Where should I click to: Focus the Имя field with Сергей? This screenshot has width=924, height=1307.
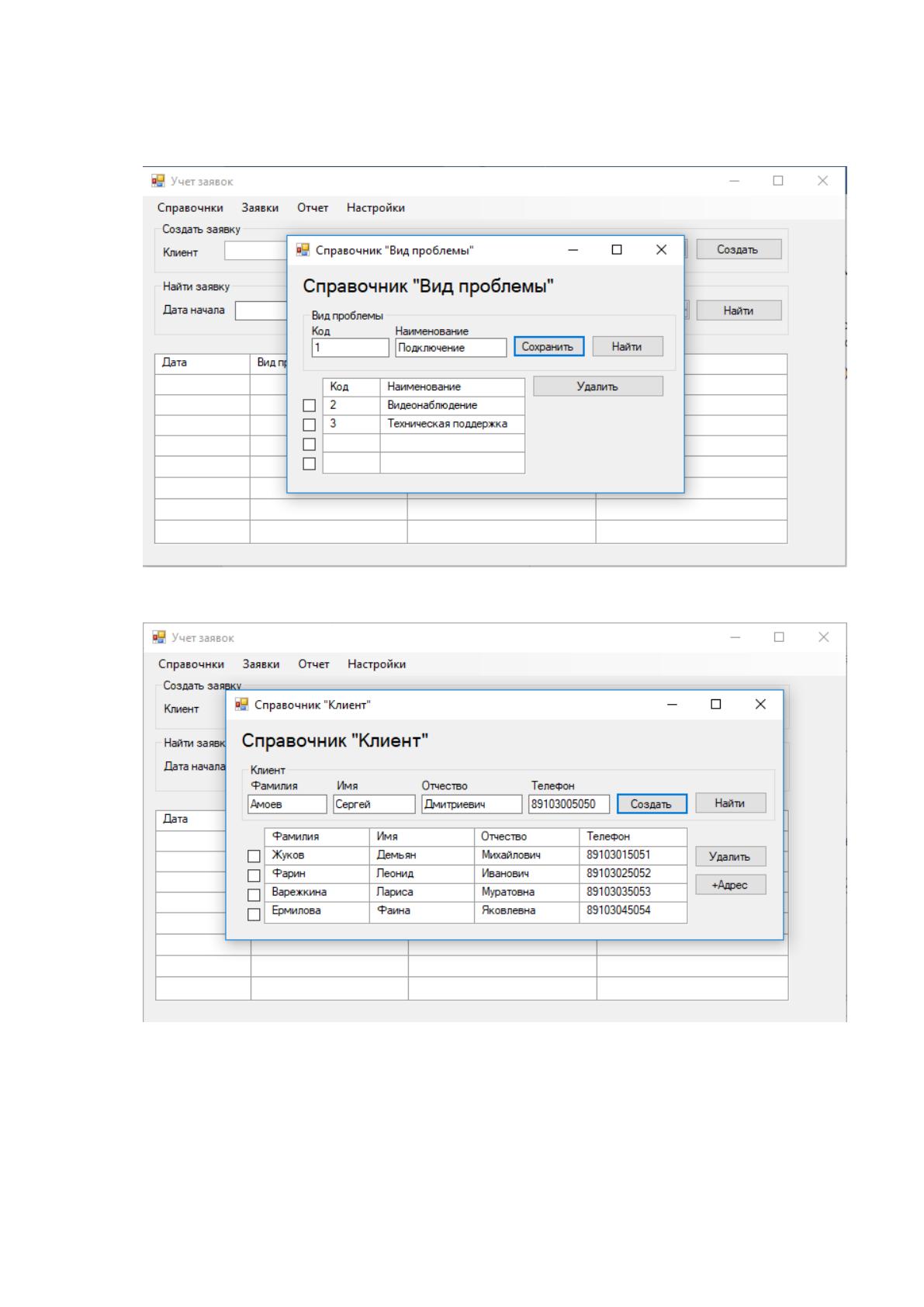375,804
